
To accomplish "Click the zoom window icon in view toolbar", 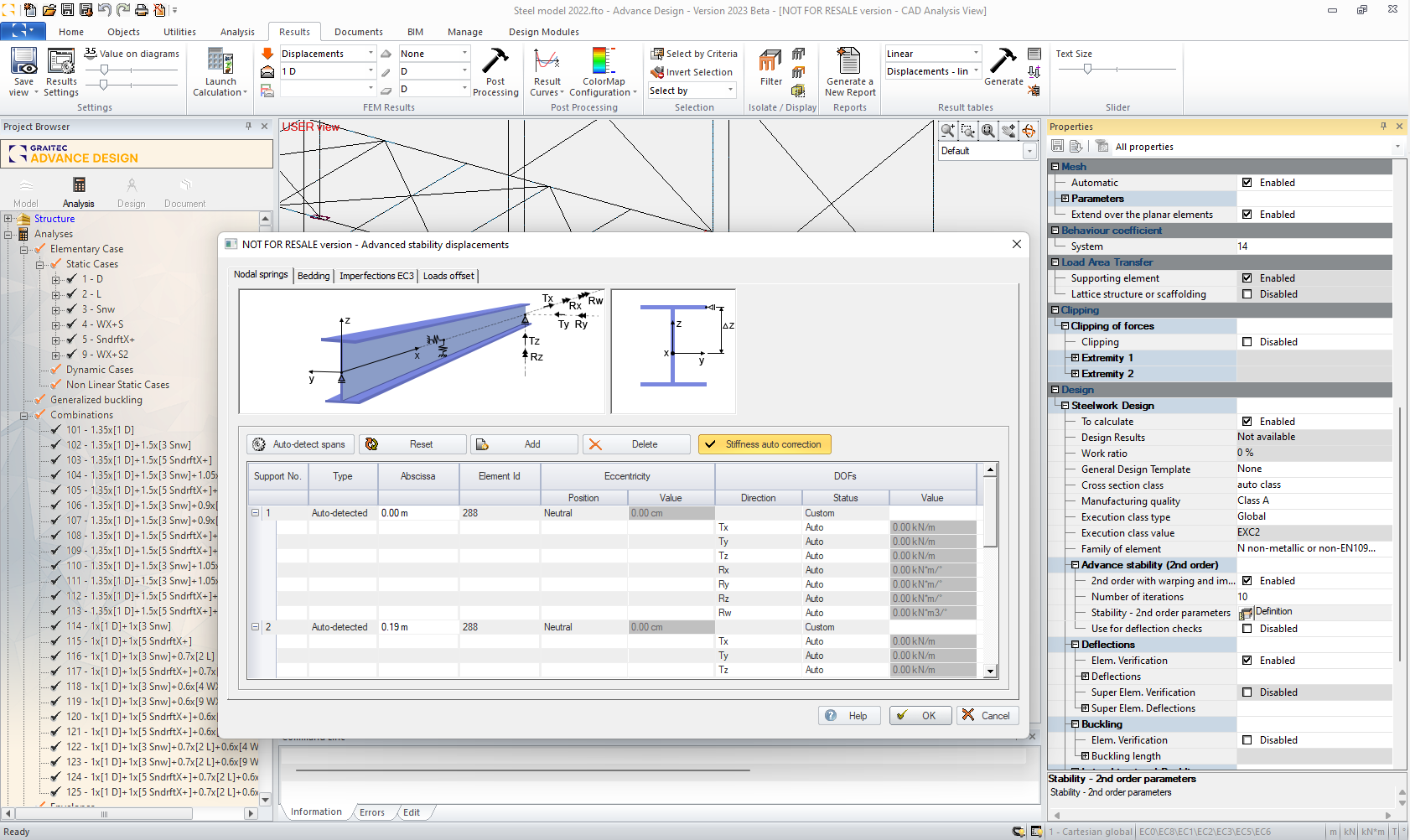I will pos(968,131).
